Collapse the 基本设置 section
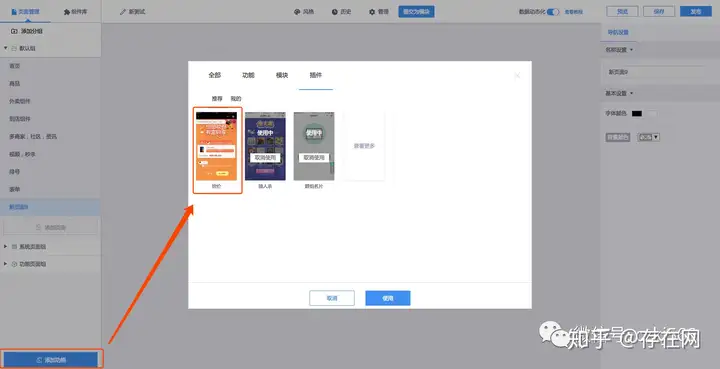720x369 pixels. pyautogui.click(x=631, y=93)
